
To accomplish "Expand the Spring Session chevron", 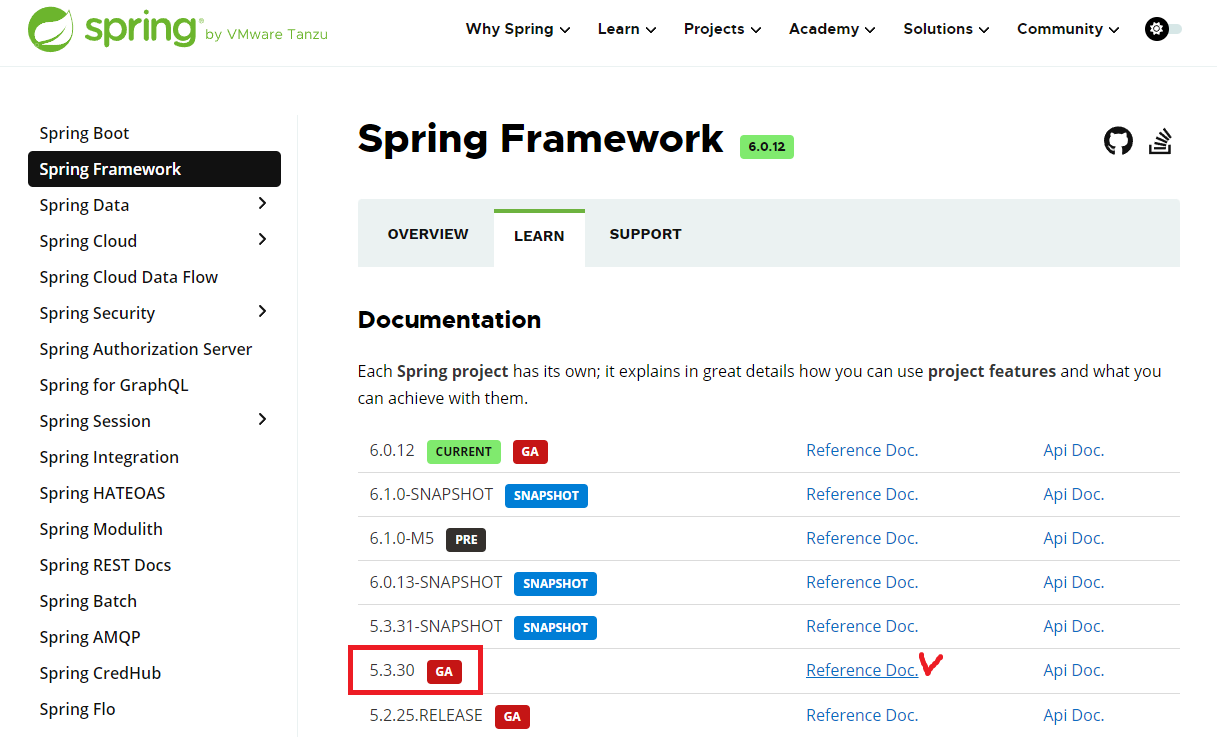I will click(x=262, y=420).
